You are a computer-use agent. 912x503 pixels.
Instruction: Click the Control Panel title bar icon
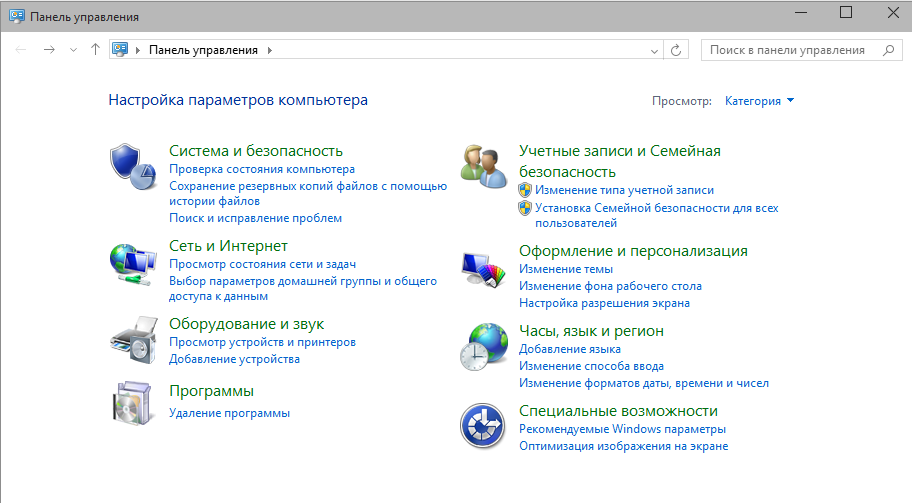17,16
